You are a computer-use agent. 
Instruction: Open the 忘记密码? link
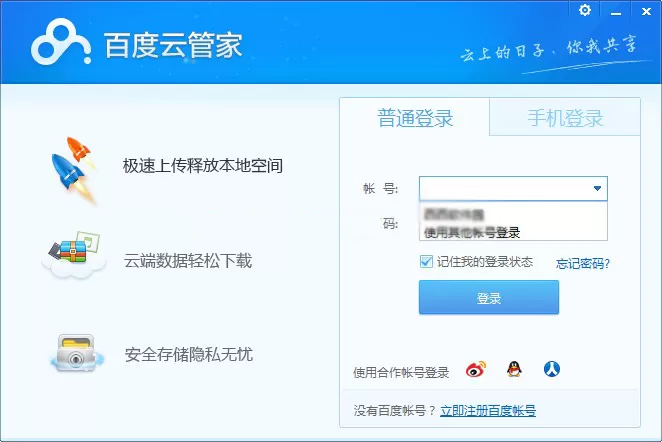tap(583, 264)
